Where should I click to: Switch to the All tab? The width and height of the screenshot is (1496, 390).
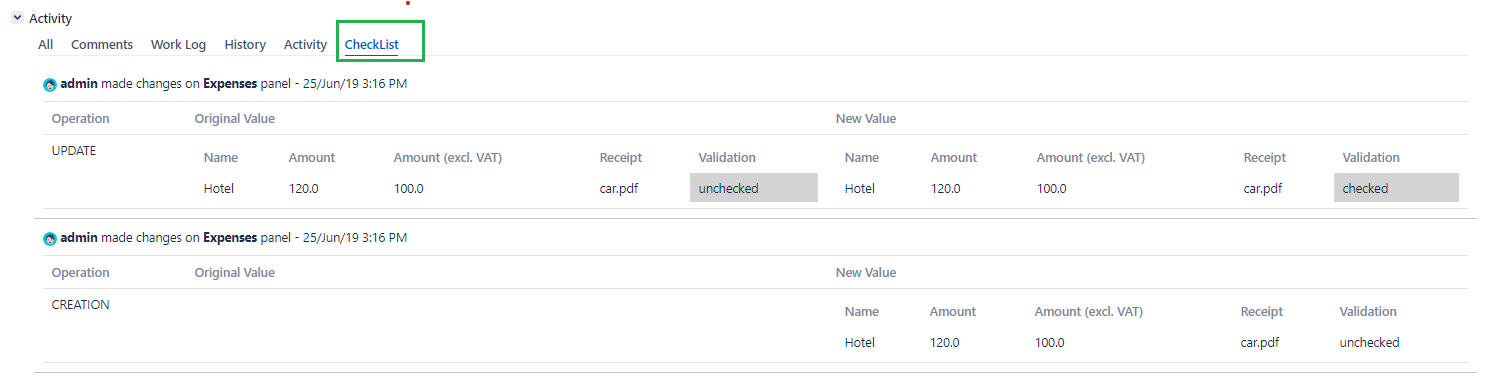pos(46,44)
